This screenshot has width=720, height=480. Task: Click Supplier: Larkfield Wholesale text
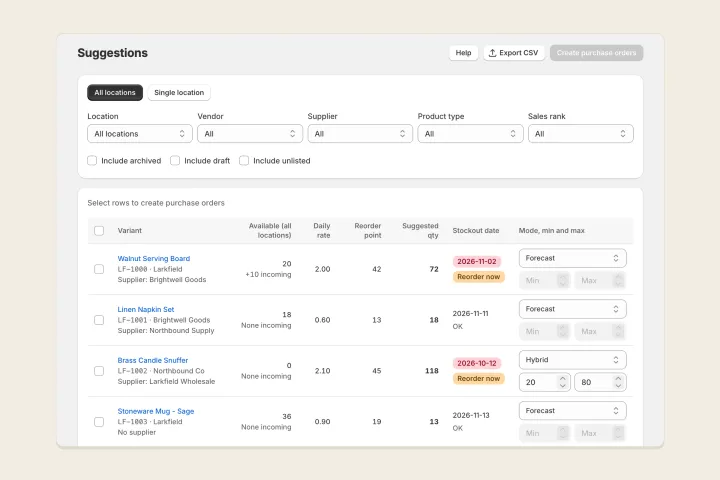pos(166,382)
